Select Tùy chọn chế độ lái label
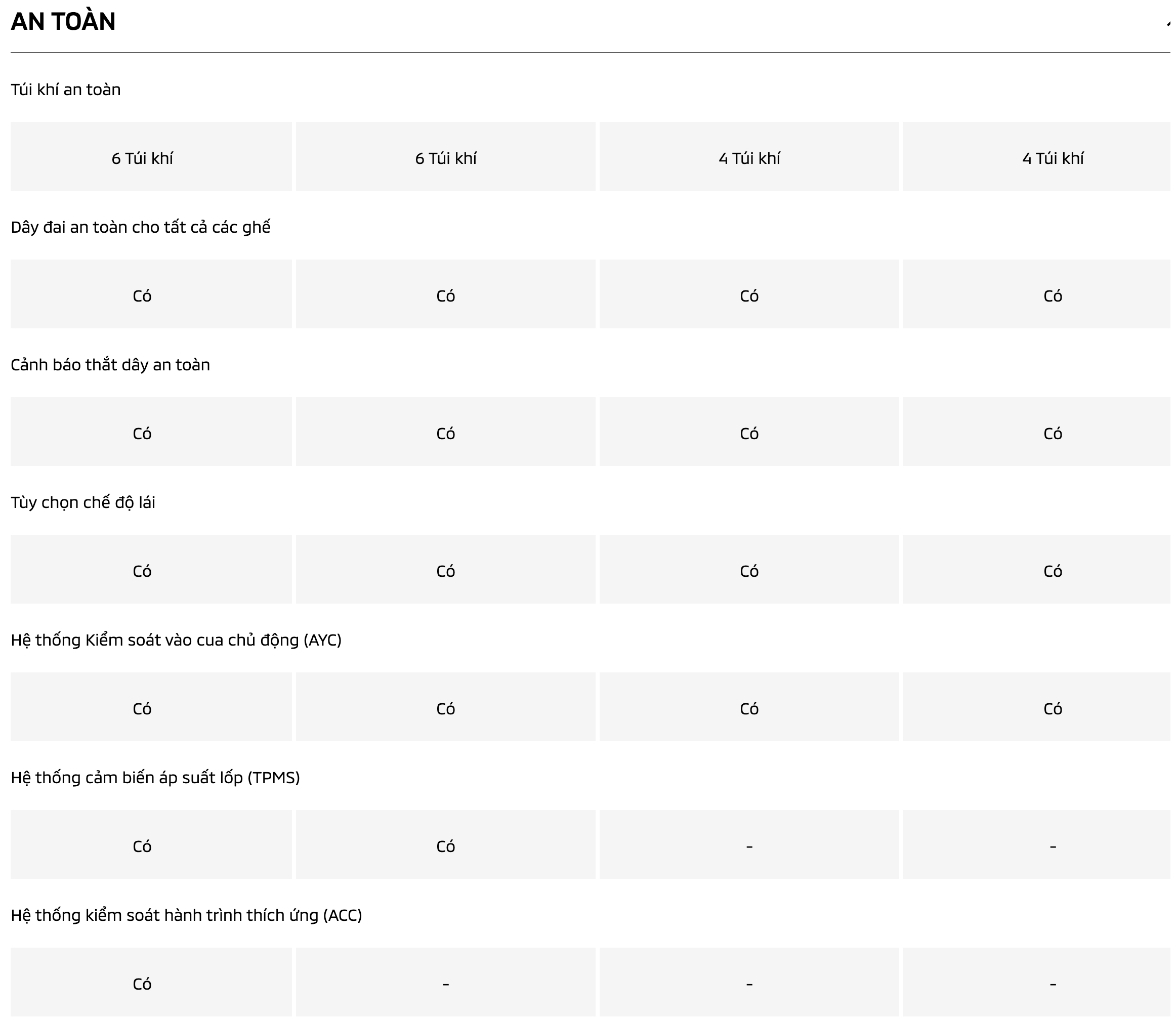The height and width of the screenshot is (1021, 1176). pos(82,502)
